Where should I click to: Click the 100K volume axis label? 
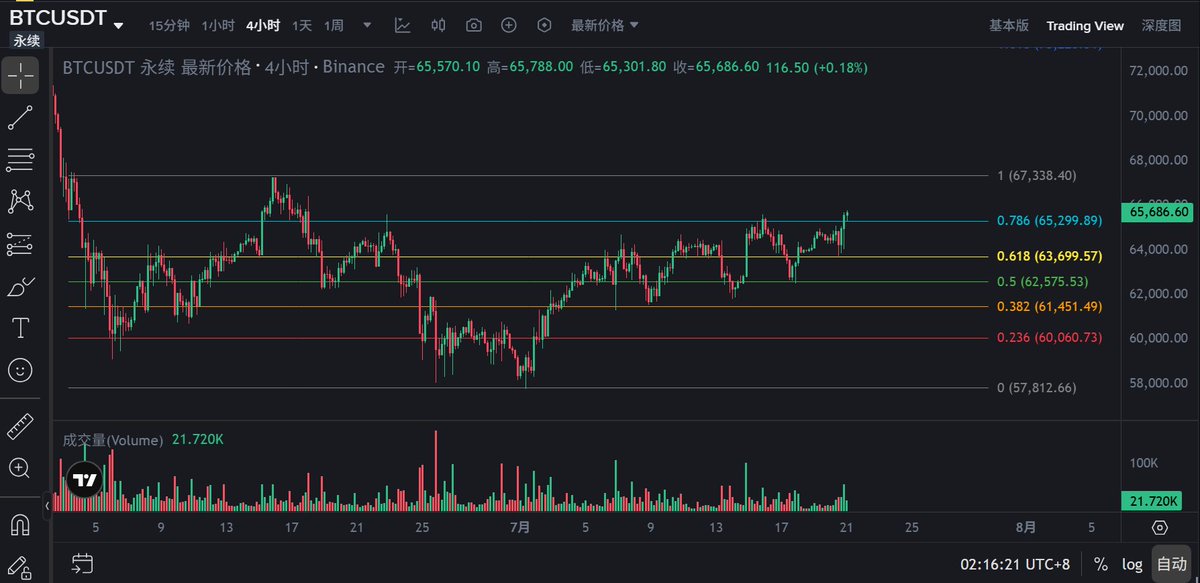(x=1144, y=464)
